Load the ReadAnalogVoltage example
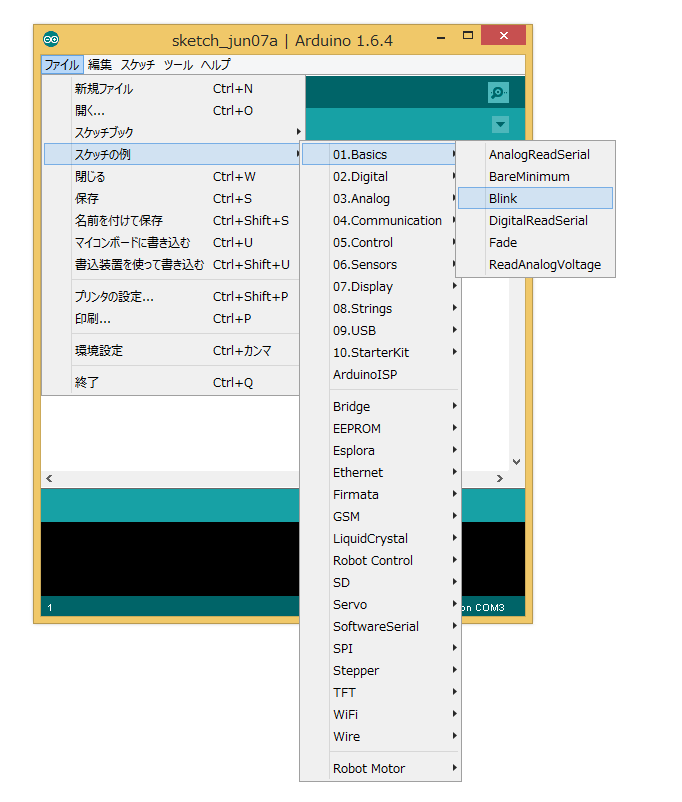Image resolution: width=682 pixels, height=802 pixels. [535, 264]
